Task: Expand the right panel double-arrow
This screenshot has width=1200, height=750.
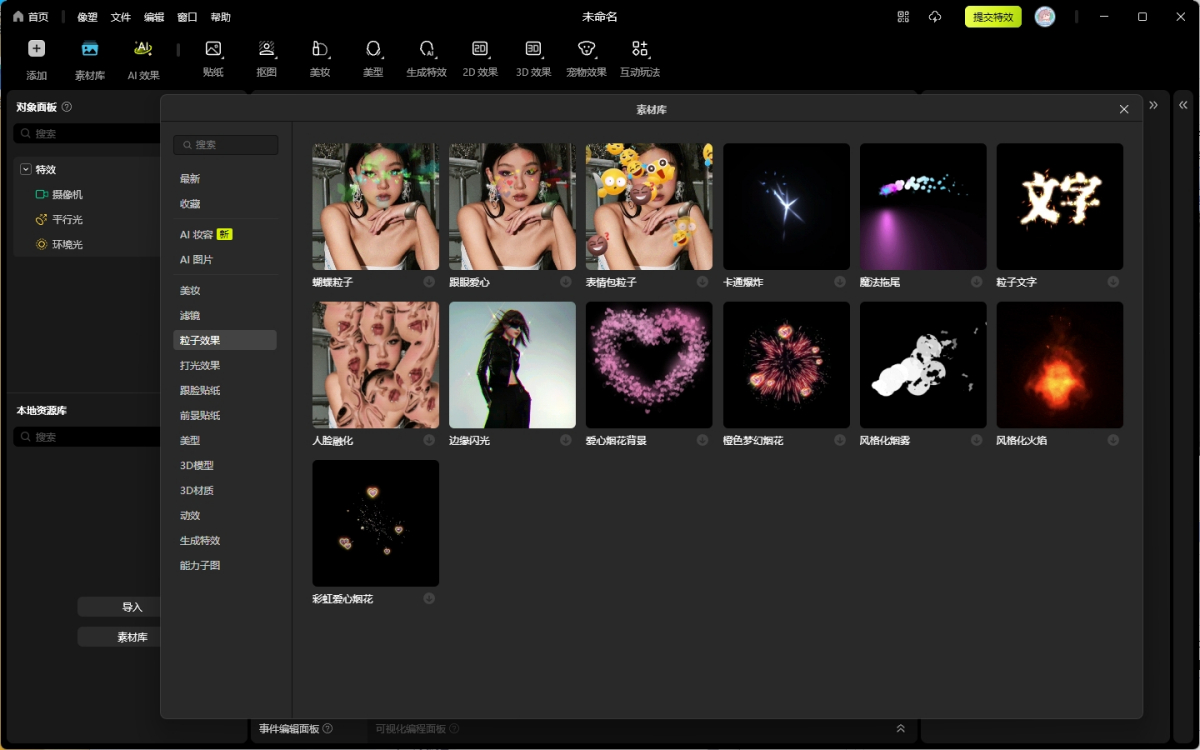Action: pos(1183,105)
